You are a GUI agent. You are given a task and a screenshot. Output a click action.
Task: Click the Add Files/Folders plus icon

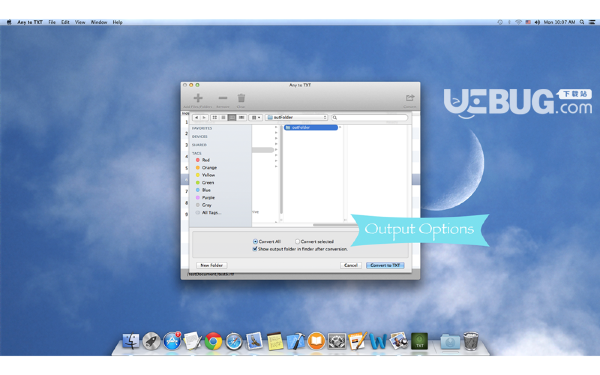tap(198, 98)
